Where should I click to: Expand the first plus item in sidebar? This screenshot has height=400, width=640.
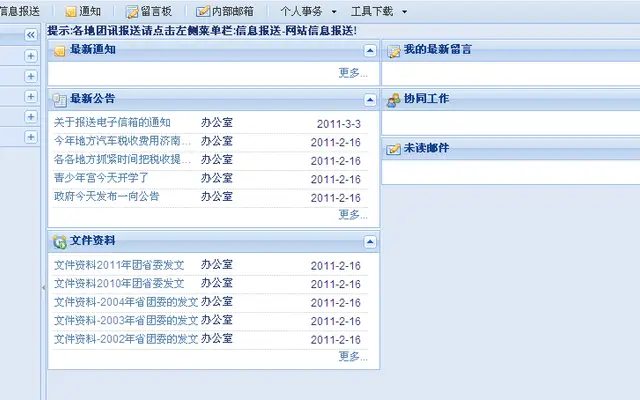click(x=31, y=56)
